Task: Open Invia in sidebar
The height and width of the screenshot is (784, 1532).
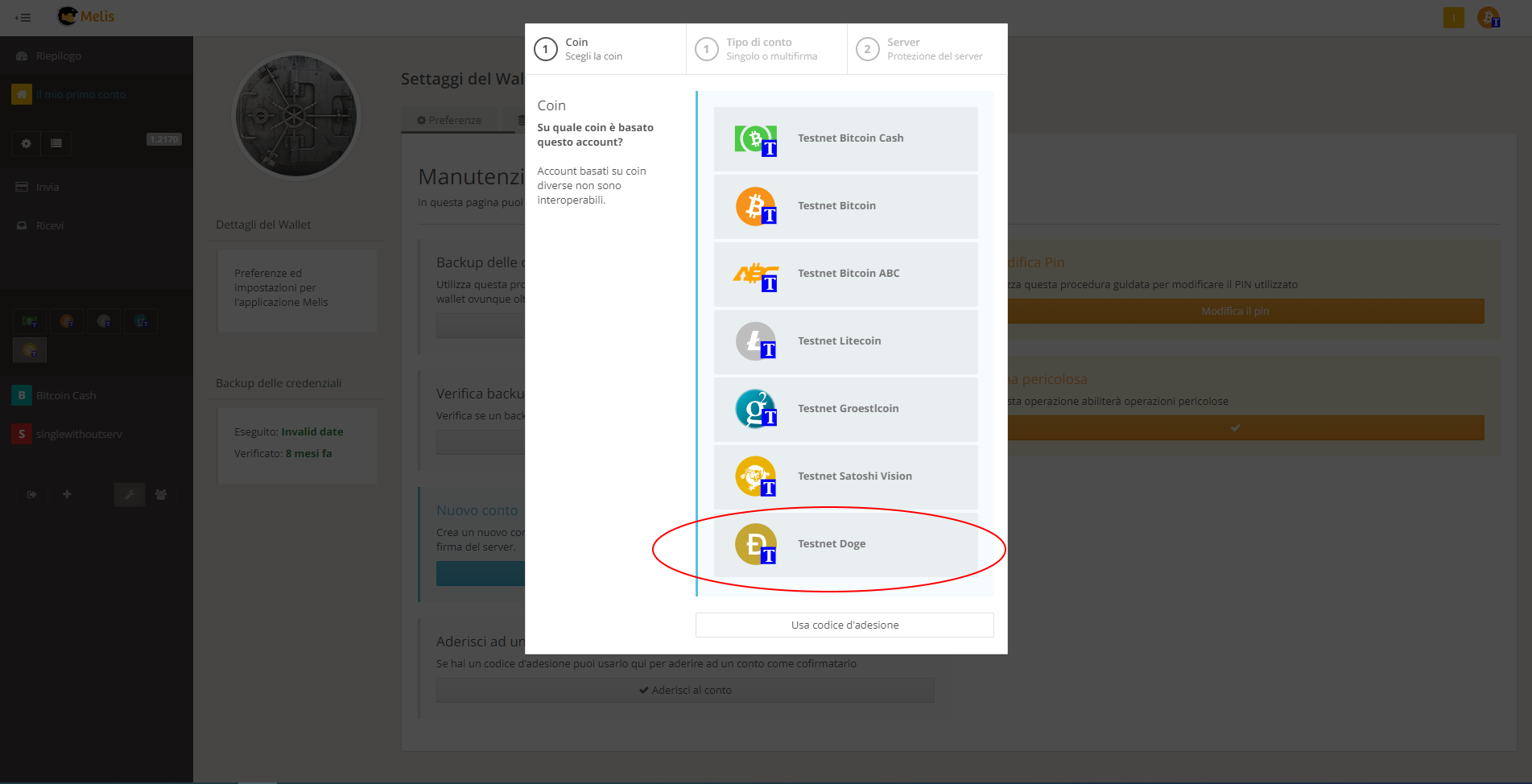Action: [x=97, y=187]
